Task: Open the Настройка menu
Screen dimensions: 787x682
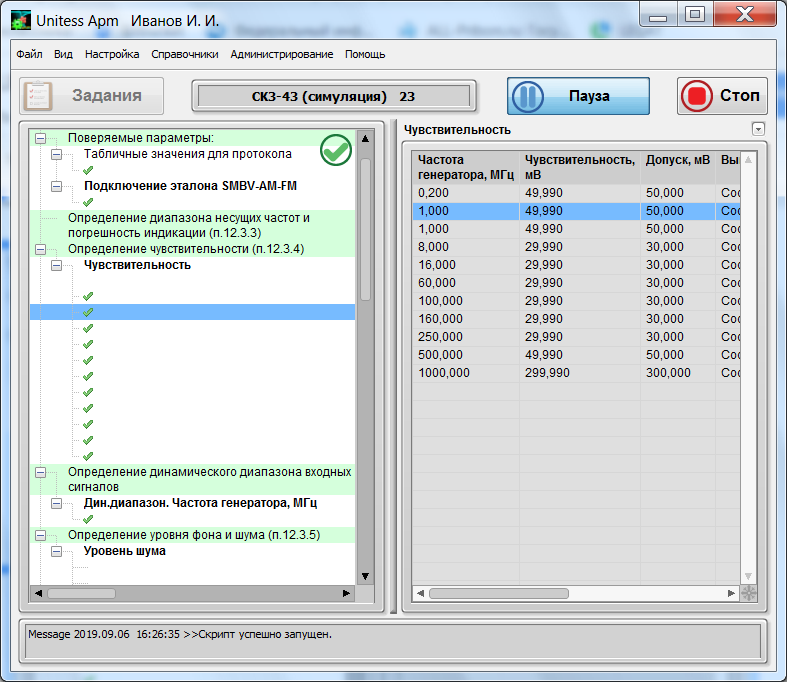Action: point(112,54)
